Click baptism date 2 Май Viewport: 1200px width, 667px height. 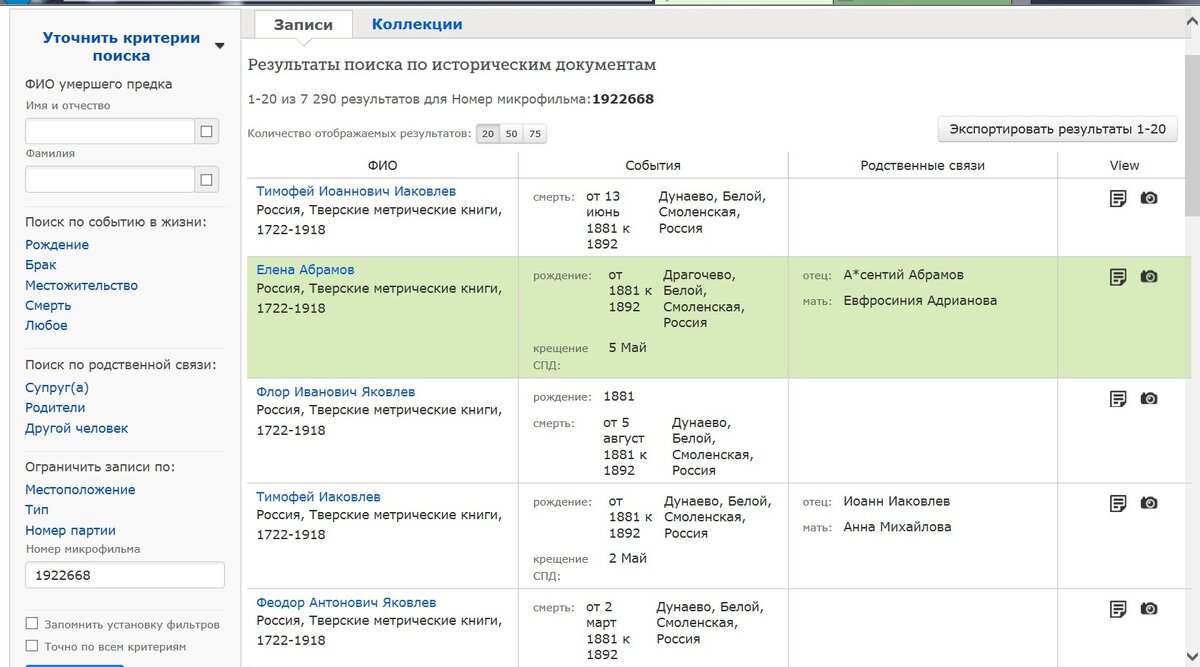pyautogui.click(x=628, y=558)
